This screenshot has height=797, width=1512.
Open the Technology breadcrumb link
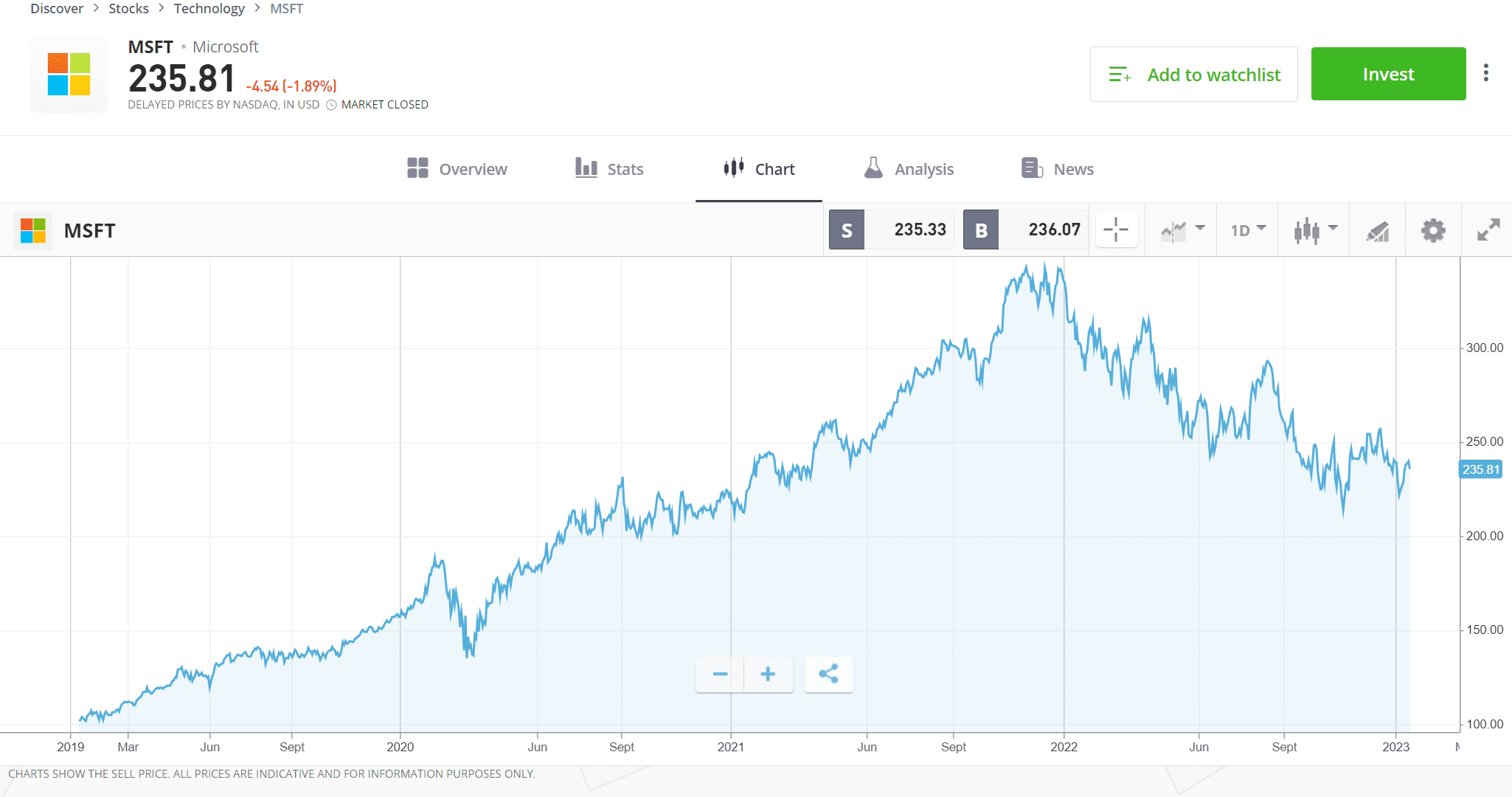click(209, 8)
